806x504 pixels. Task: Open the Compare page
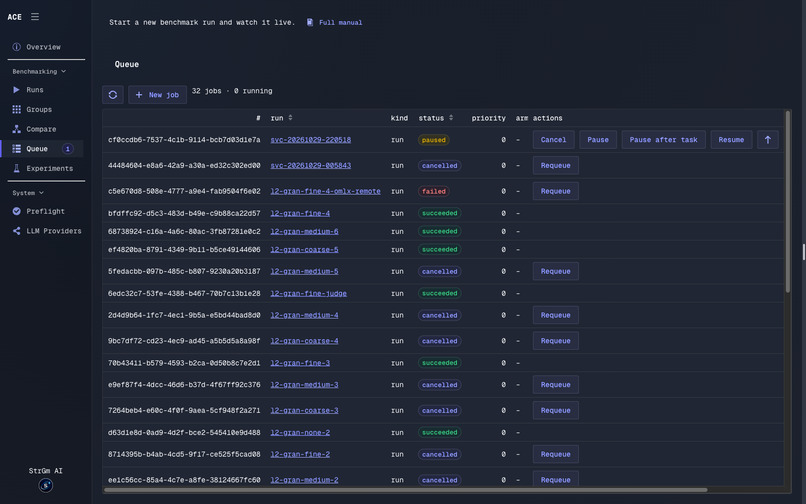click(x=42, y=129)
